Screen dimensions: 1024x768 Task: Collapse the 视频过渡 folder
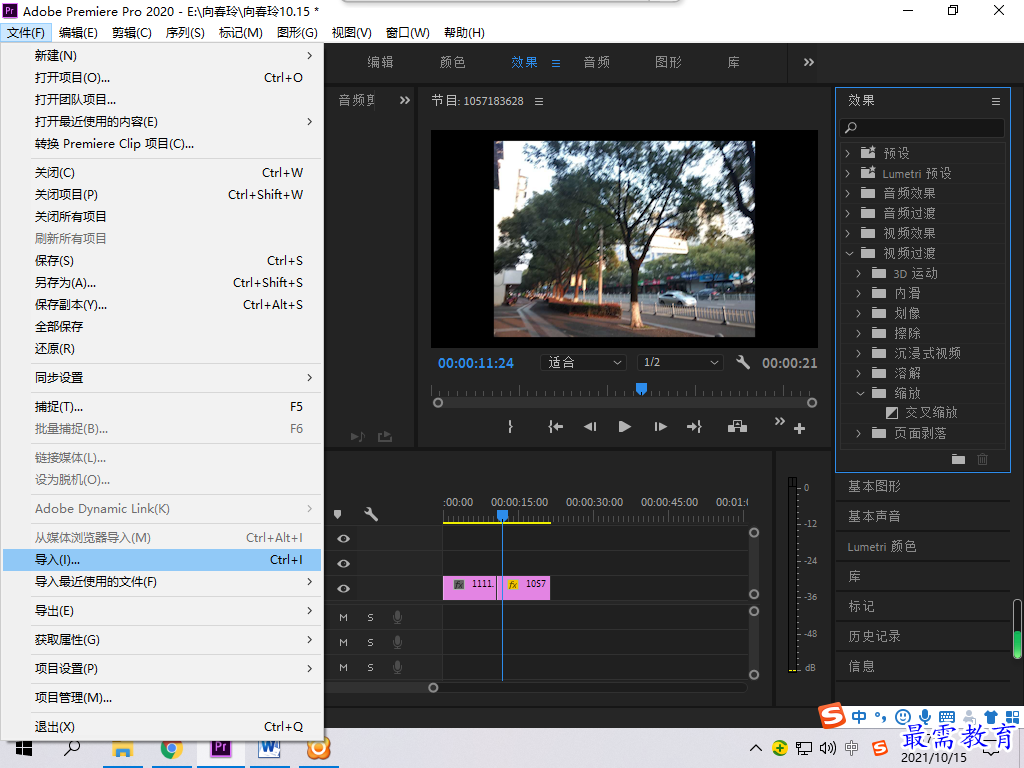click(849, 253)
